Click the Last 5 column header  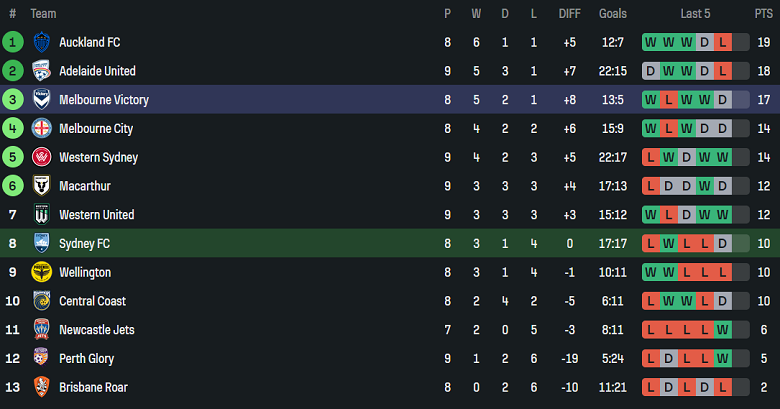[695, 13]
